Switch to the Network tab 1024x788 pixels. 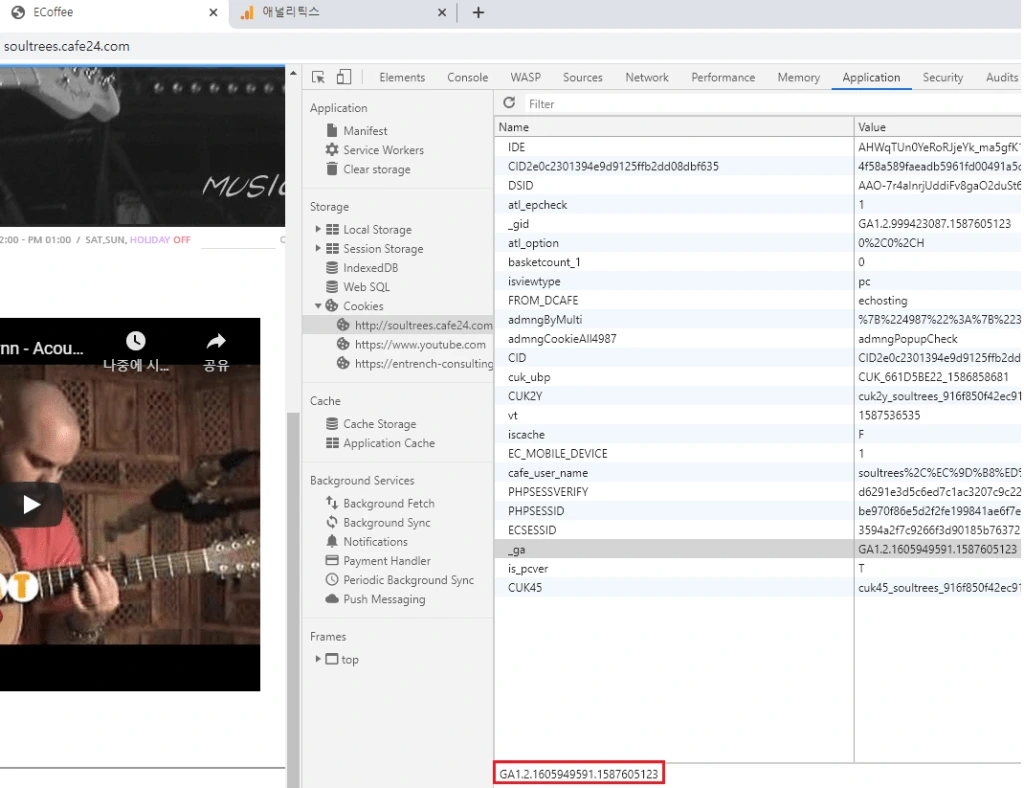tap(647, 77)
